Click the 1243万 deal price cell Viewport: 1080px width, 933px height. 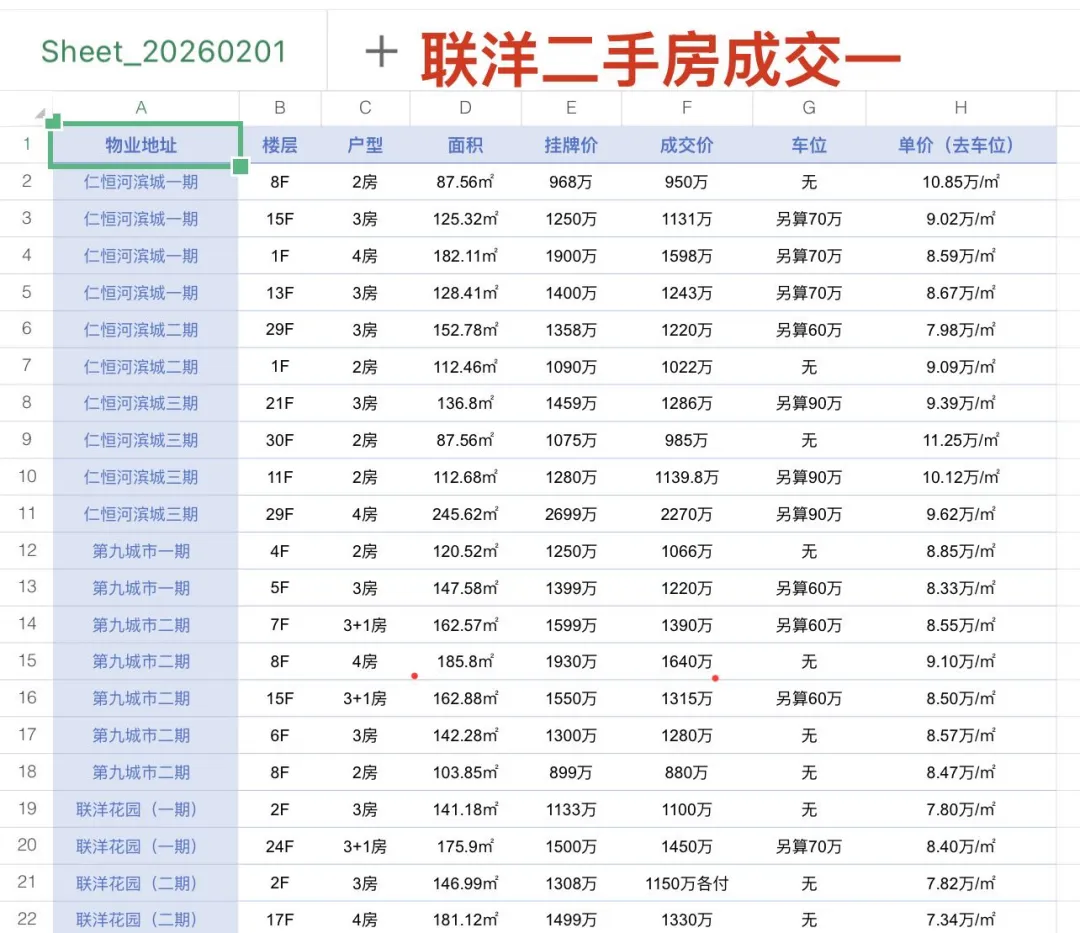pos(687,293)
